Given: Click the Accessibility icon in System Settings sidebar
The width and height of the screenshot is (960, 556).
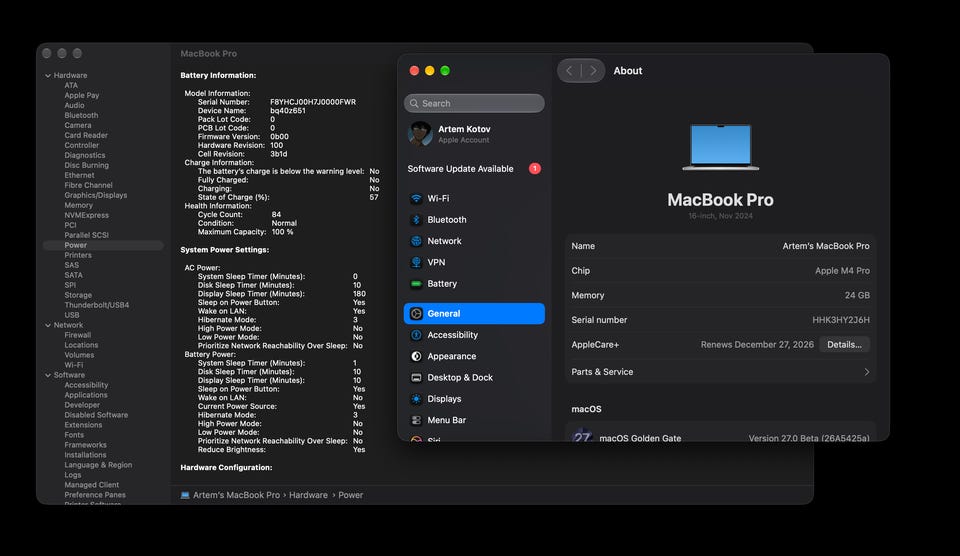Looking at the screenshot, I should click(416, 335).
